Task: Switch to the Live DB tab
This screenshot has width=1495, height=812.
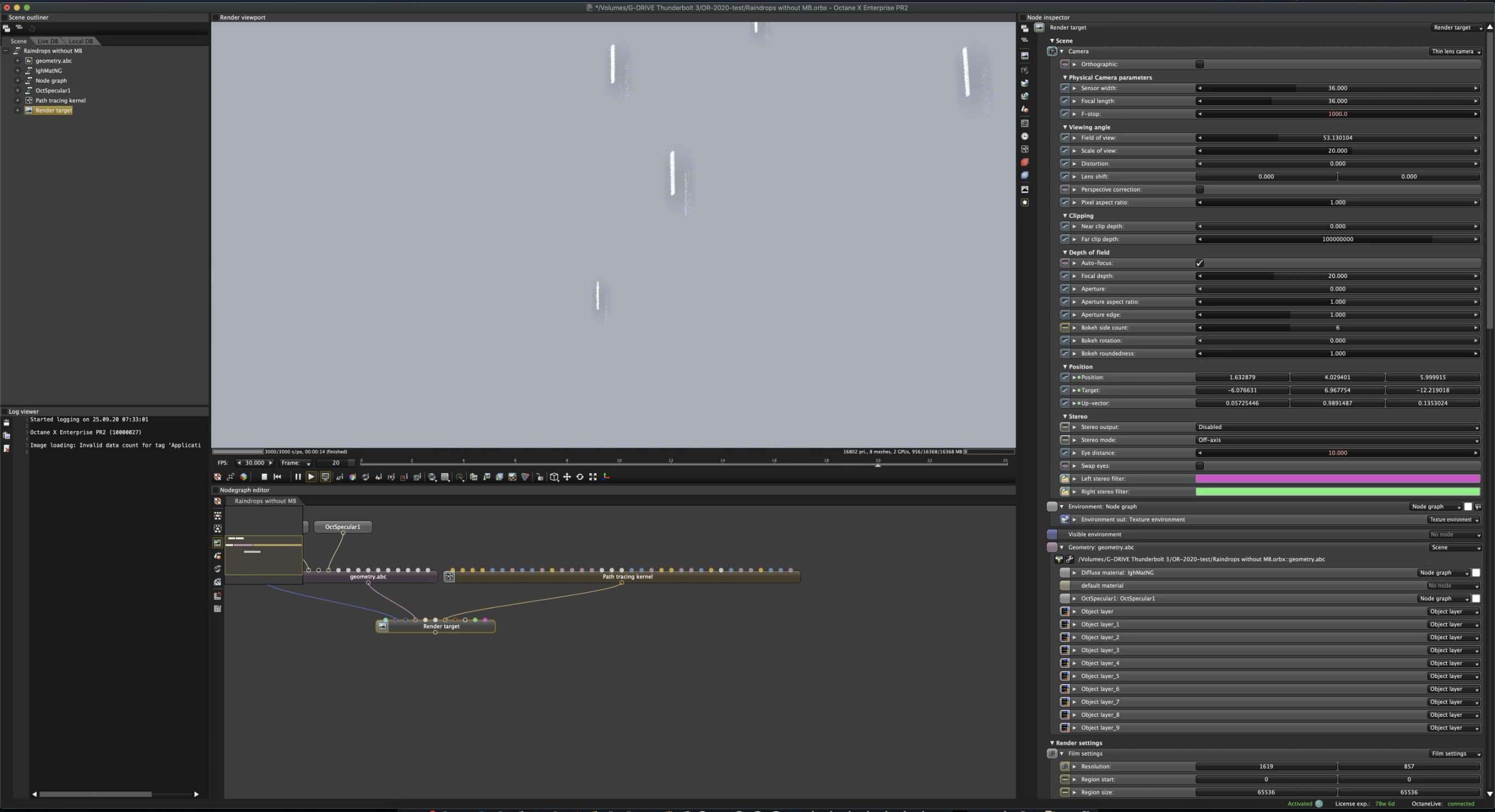Action: point(48,41)
